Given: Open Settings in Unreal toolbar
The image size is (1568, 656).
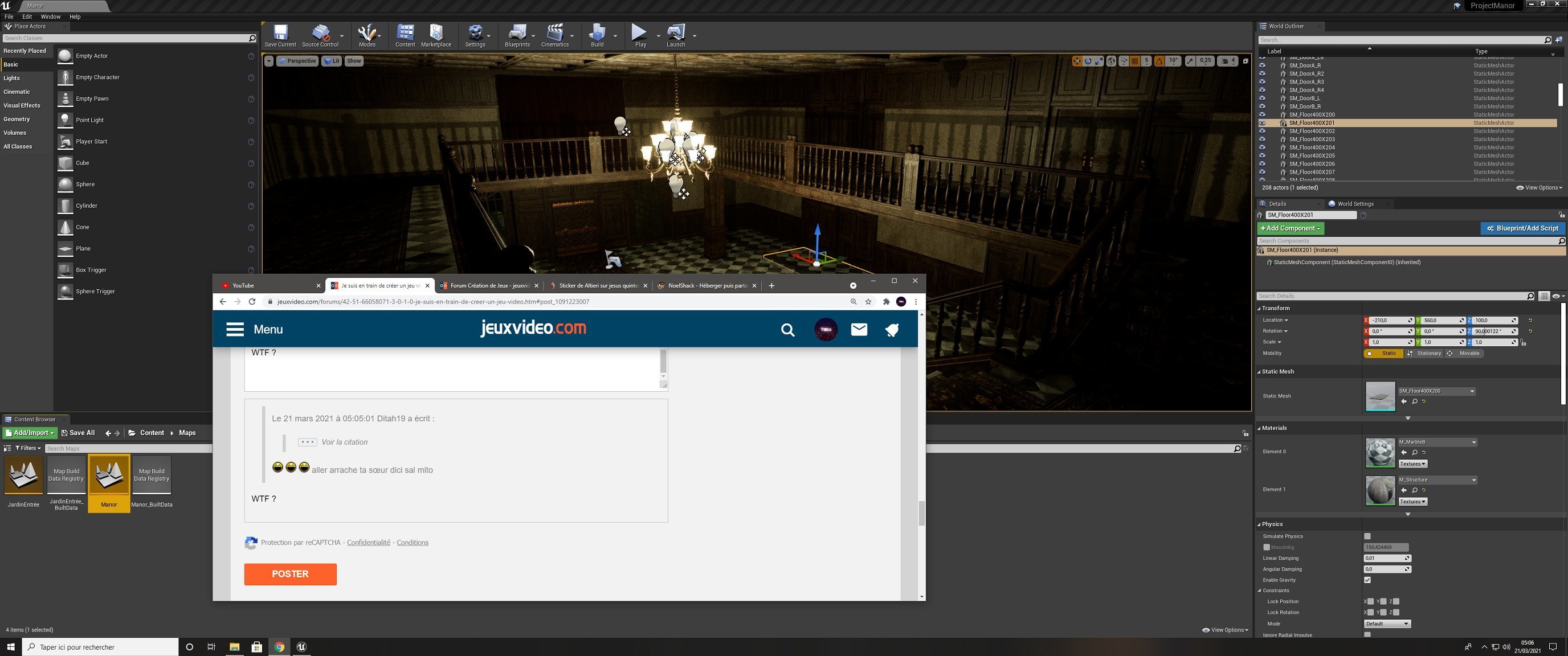Looking at the screenshot, I should click(475, 35).
